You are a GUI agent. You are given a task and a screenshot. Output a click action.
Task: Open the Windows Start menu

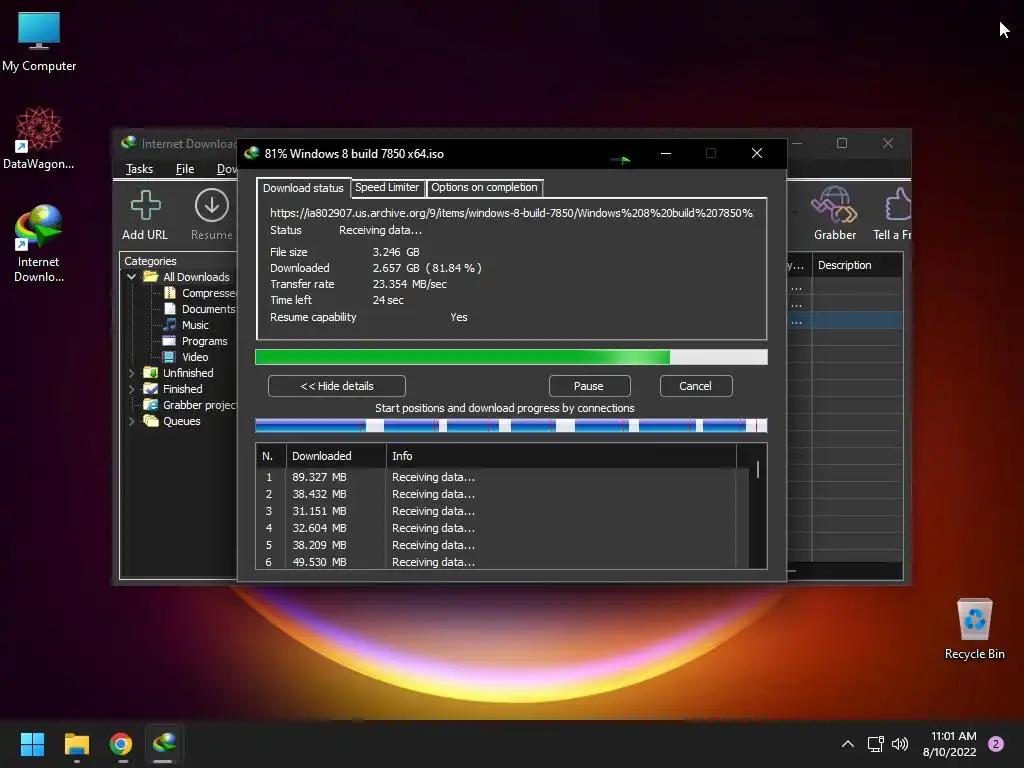32,744
